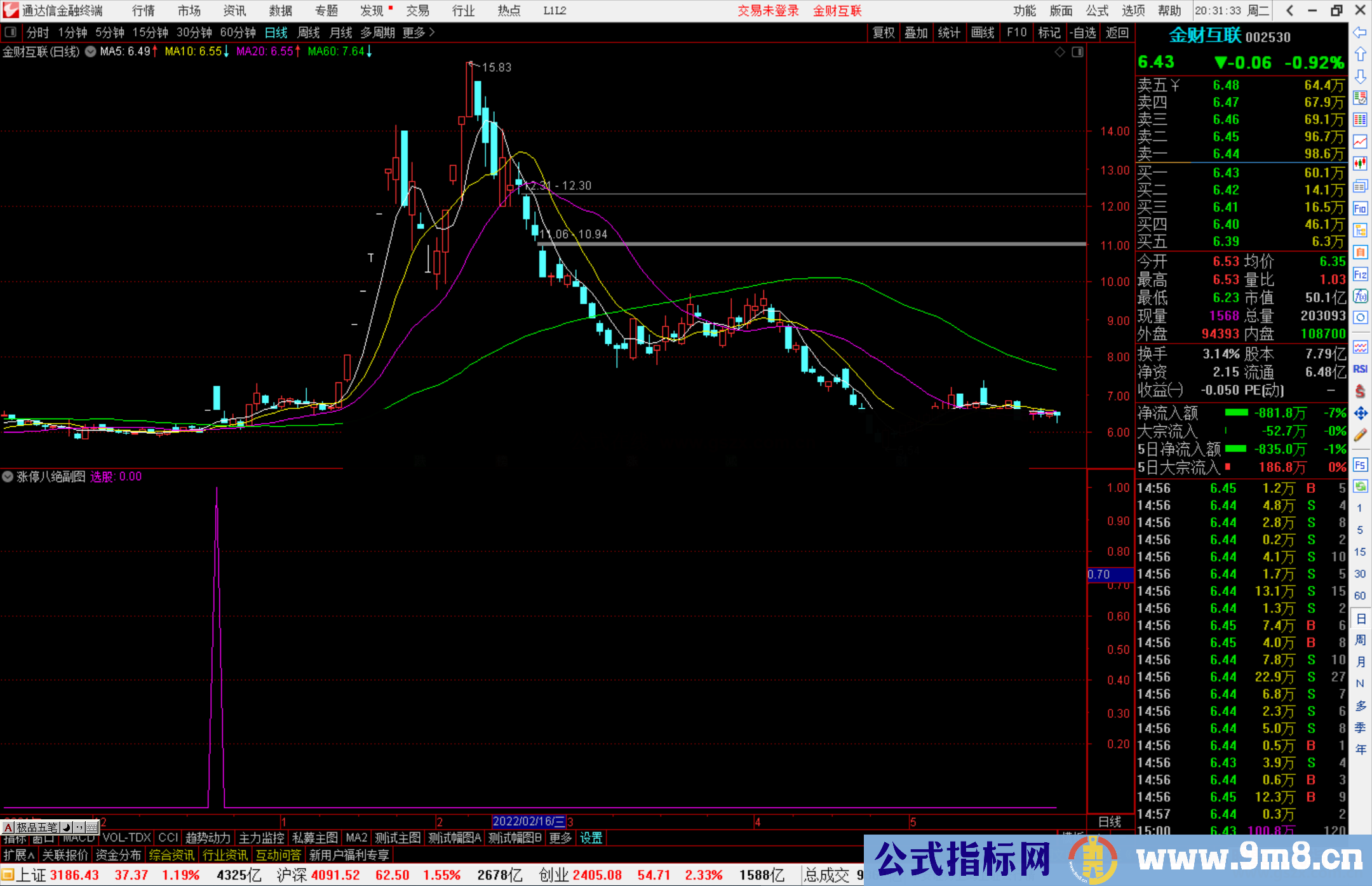Switch to the 周线 period tab
The width and height of the screenshot is (1372, 886).
[308, 32]
